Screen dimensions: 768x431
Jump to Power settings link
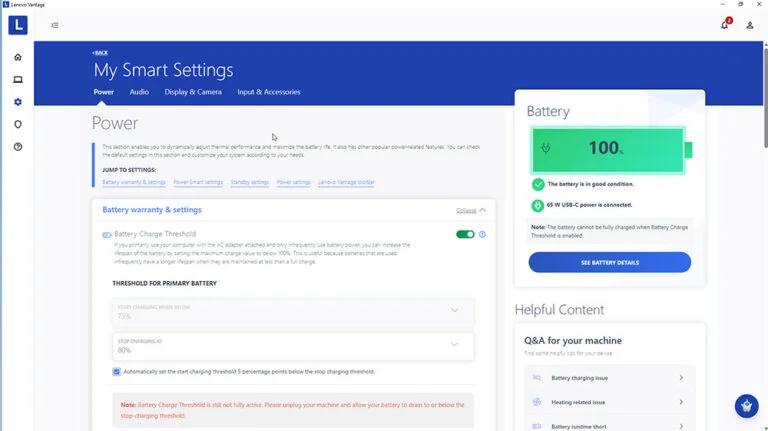pos(293,182)
